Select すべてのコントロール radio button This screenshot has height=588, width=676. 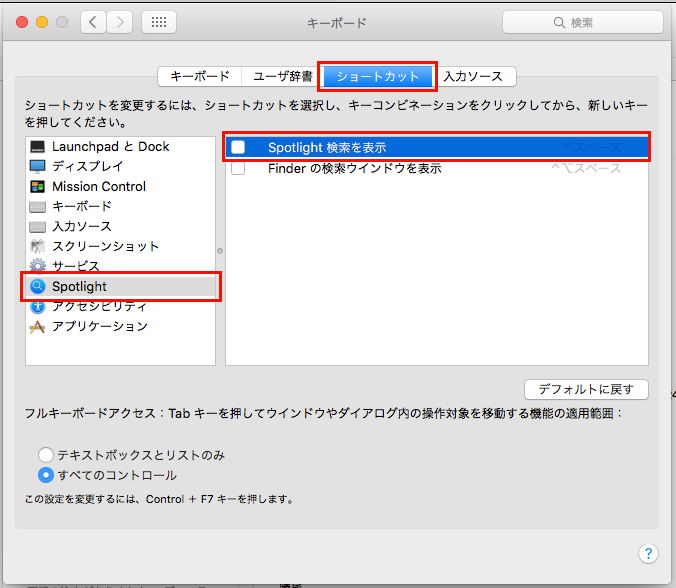click(46, 475)
